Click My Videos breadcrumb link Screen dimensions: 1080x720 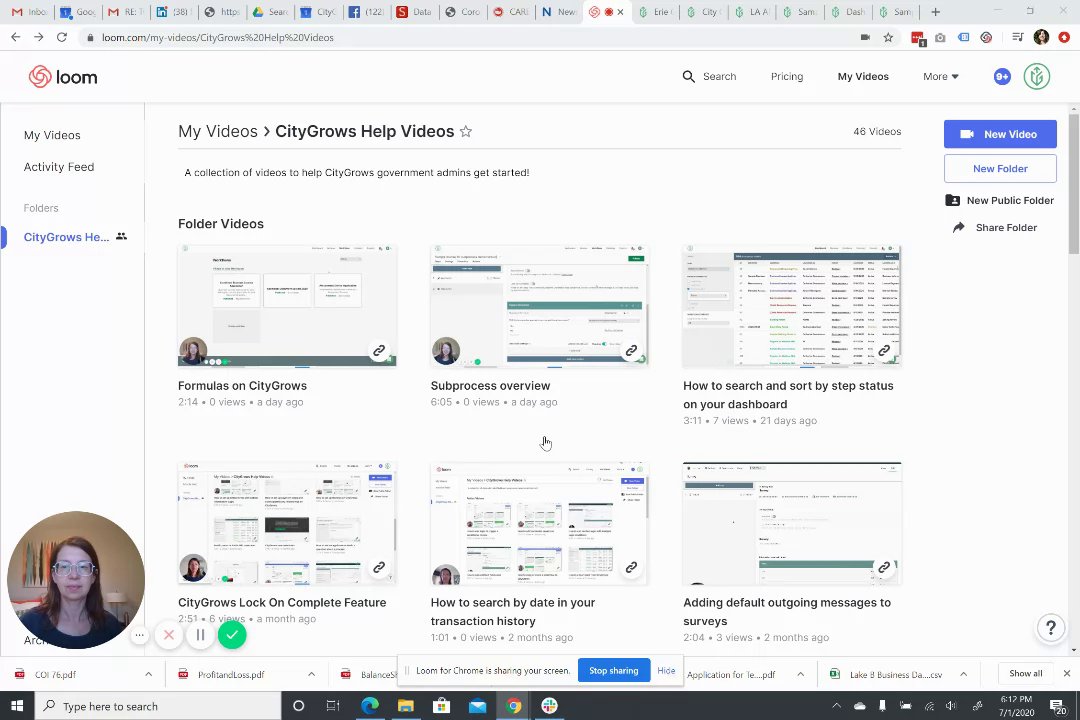218,132
